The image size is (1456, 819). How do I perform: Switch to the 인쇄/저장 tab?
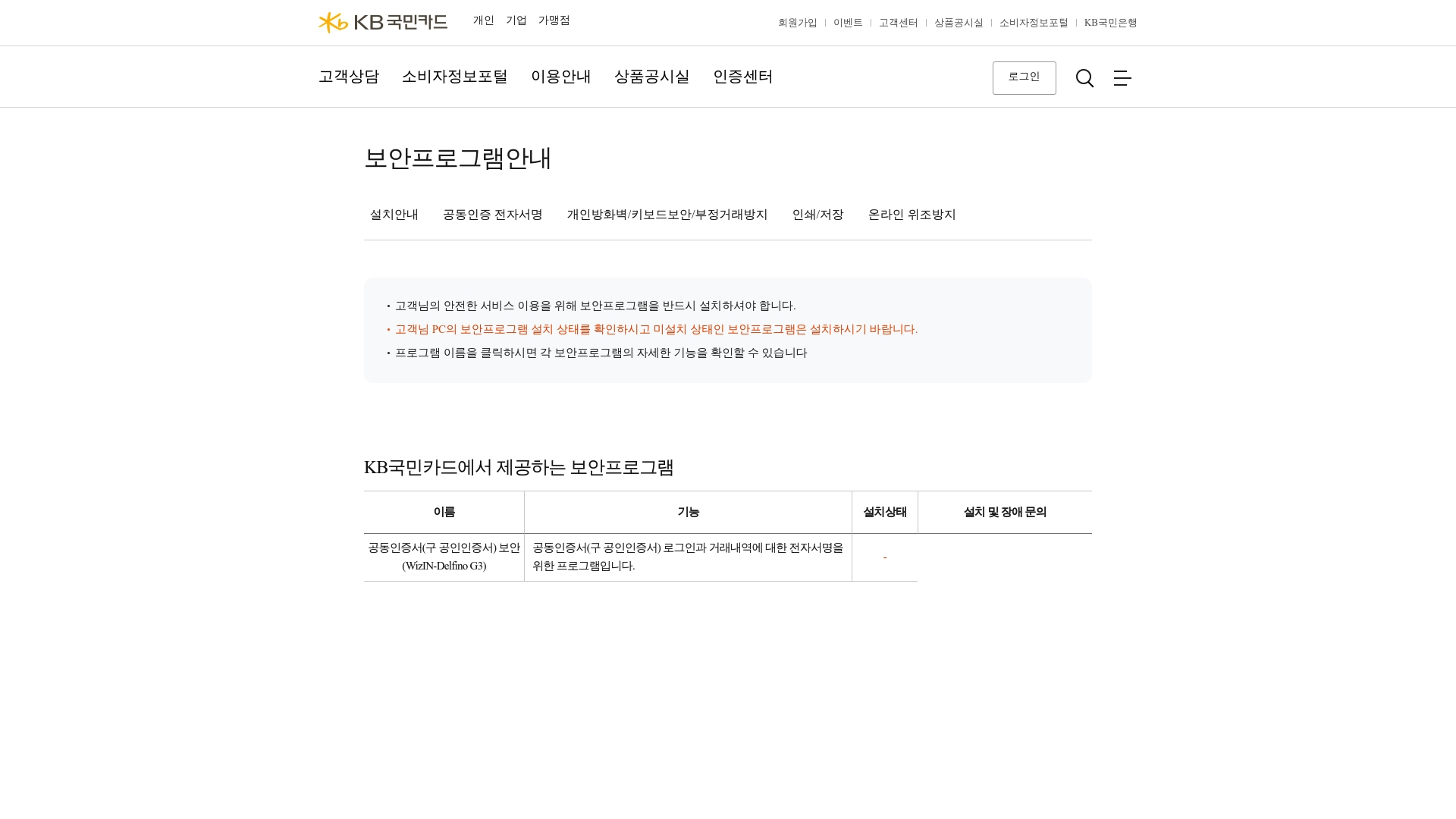(x=817, y=215)
